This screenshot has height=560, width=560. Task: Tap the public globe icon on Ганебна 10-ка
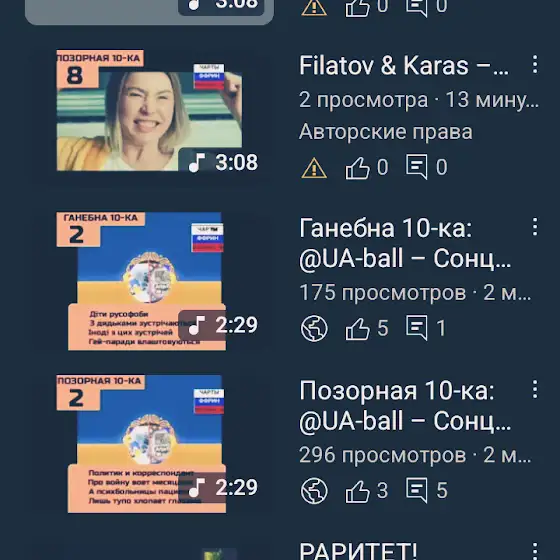pos(314,328)
